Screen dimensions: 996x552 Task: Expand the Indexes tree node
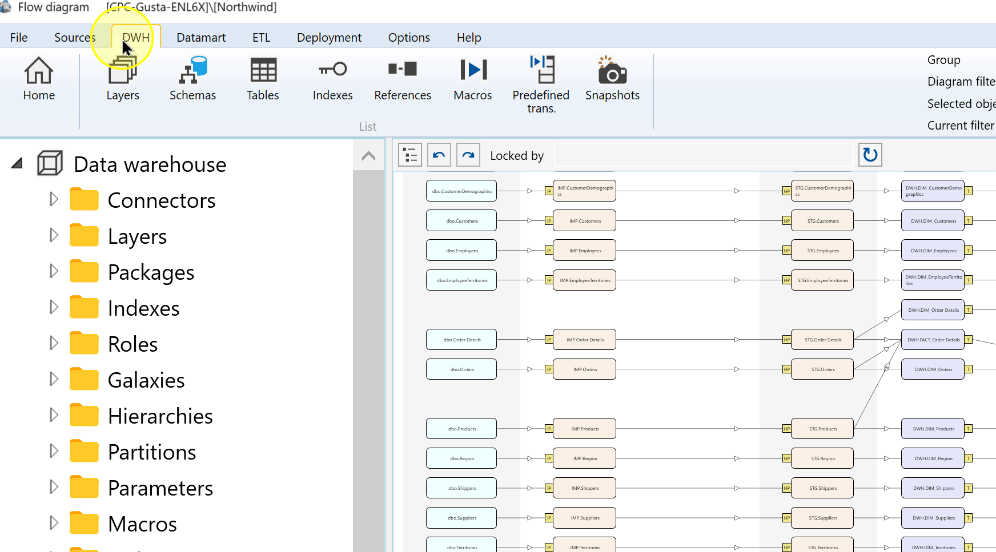tap(54, 307)
